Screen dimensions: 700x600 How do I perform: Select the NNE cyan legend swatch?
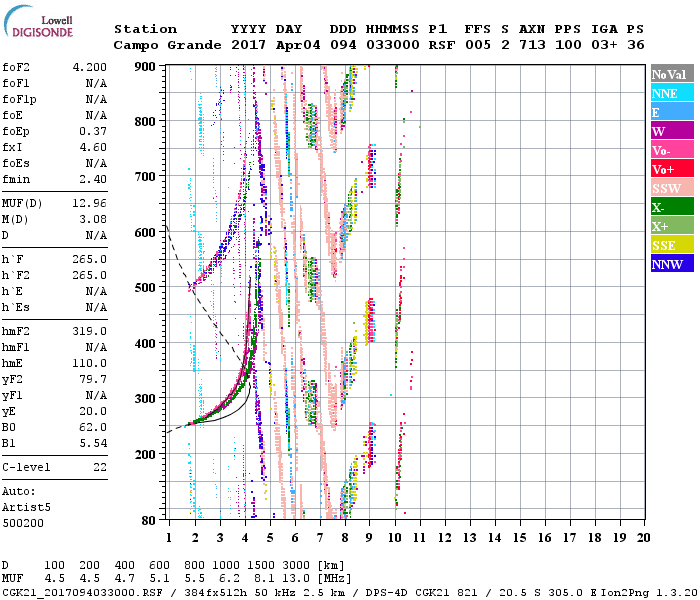tap(672, 93)
